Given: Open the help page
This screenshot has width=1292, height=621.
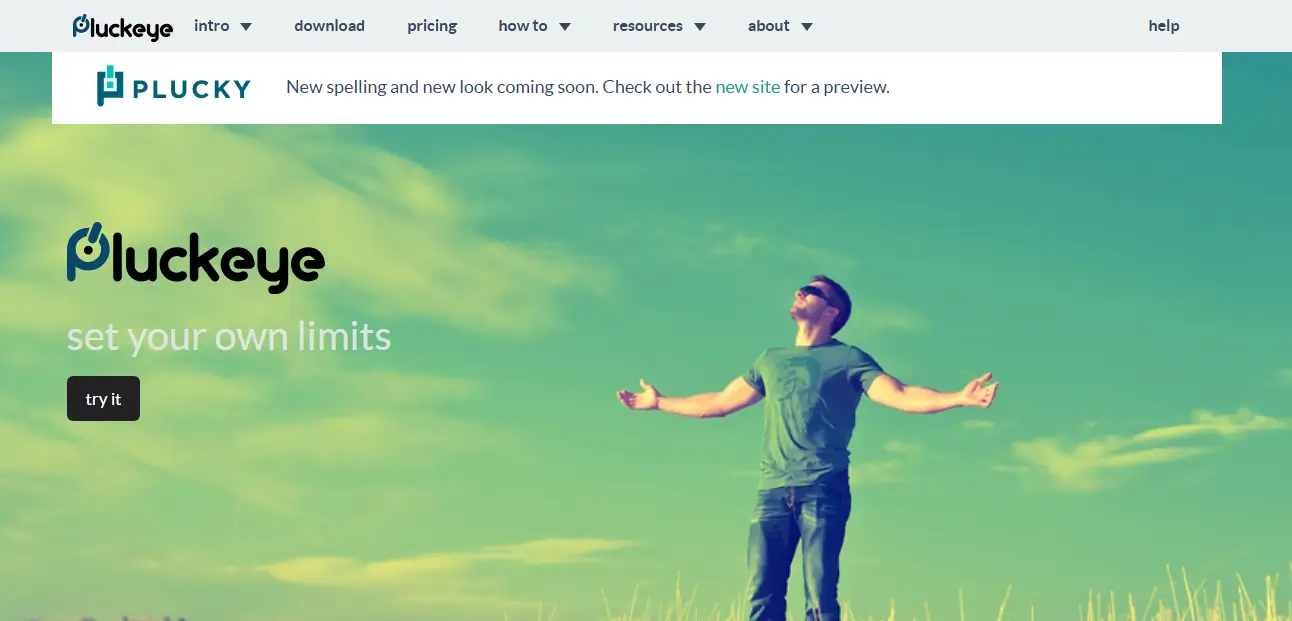Looking at the screenshot, I should (x=1164, y=26).
